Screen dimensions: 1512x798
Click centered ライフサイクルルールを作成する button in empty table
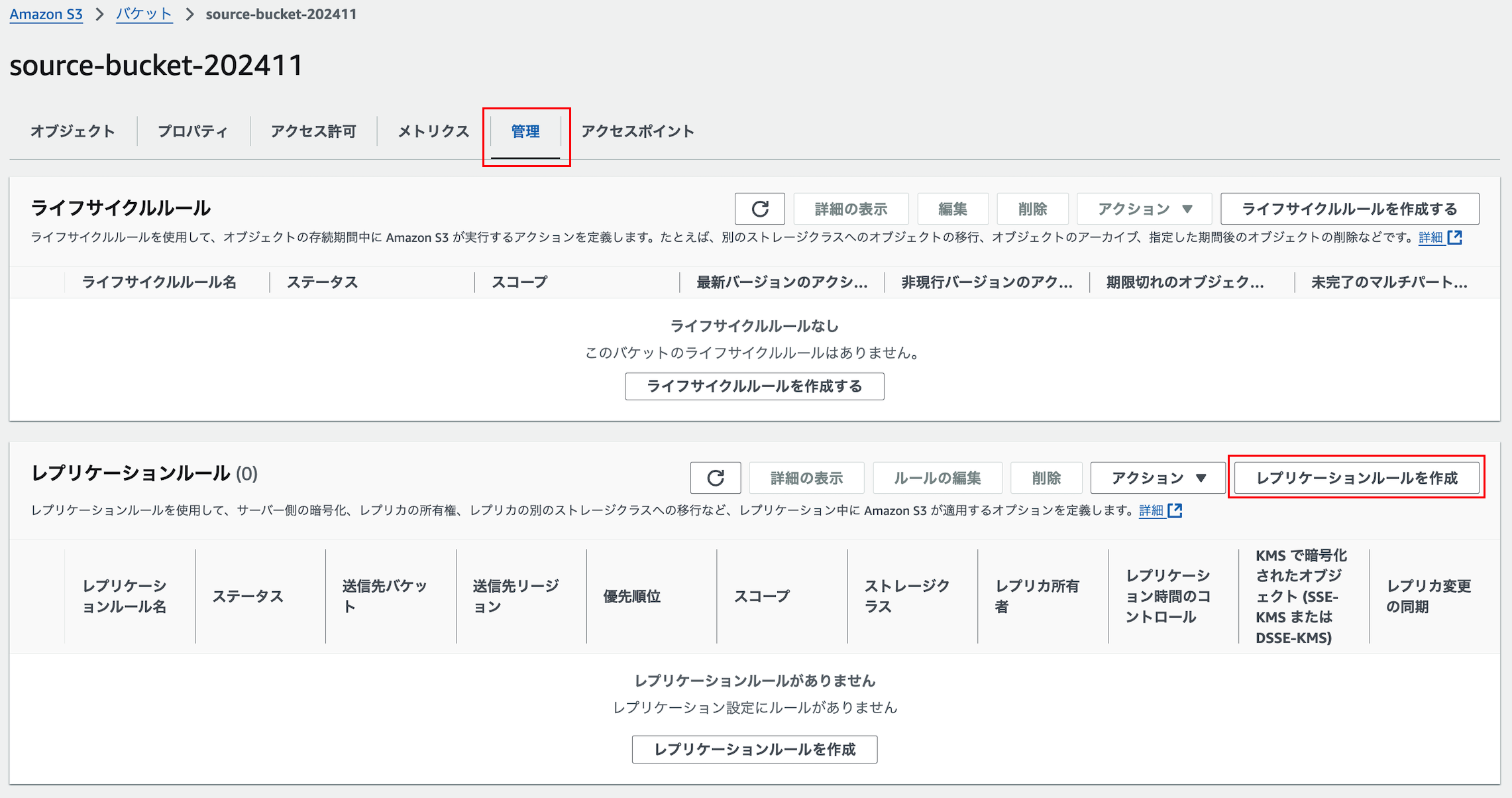(x=754, y=386)
